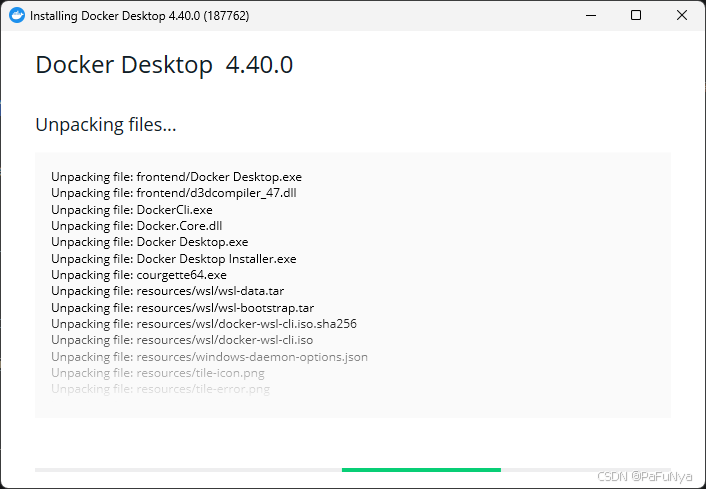706x489 pixels.
Task: Select the 'docker-wsl-cli.iso.sha256' log line
Action: pyautogui.click(x=204, y=324)
